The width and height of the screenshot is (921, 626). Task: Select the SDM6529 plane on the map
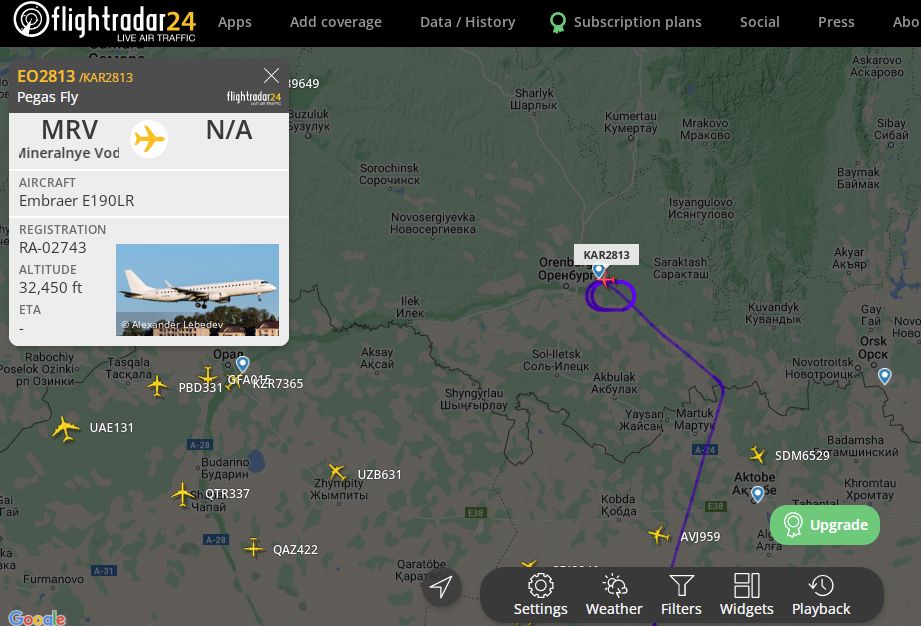[757, 454]
